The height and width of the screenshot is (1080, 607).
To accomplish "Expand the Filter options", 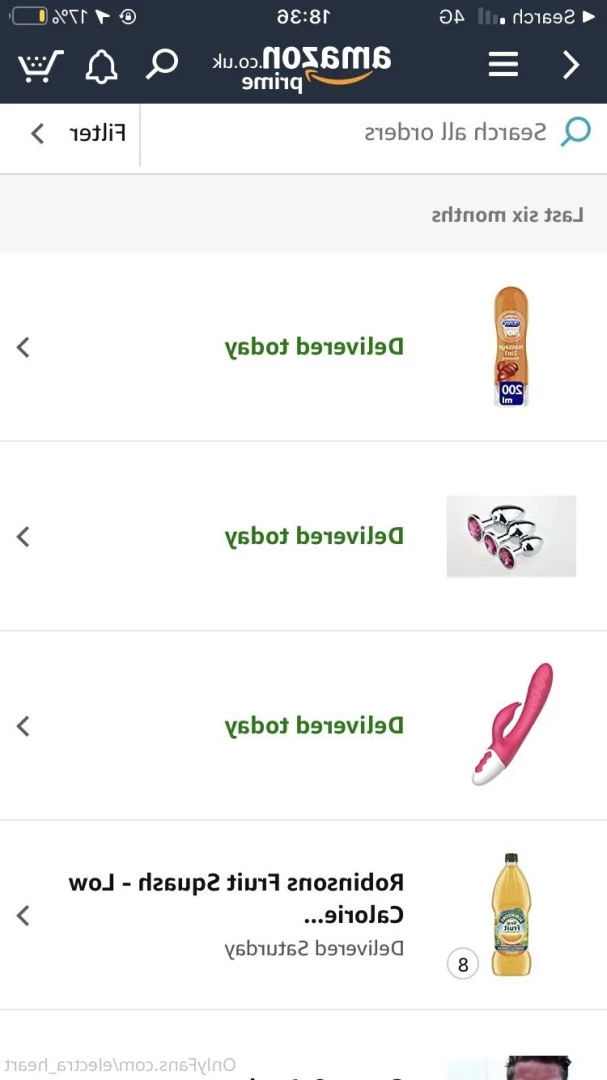I will (78, 133).
